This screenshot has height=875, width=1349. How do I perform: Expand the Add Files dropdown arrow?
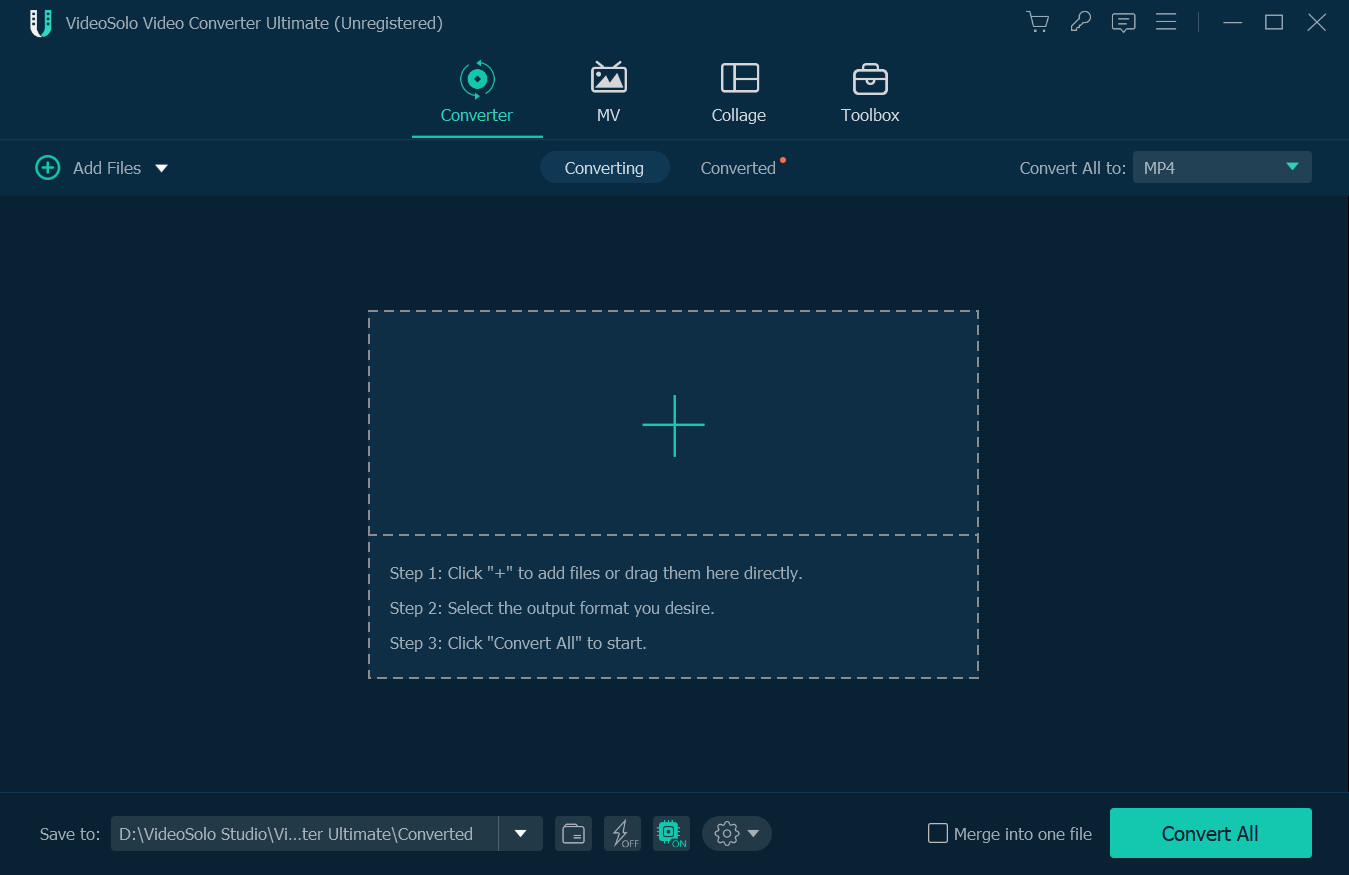point(161,168)
